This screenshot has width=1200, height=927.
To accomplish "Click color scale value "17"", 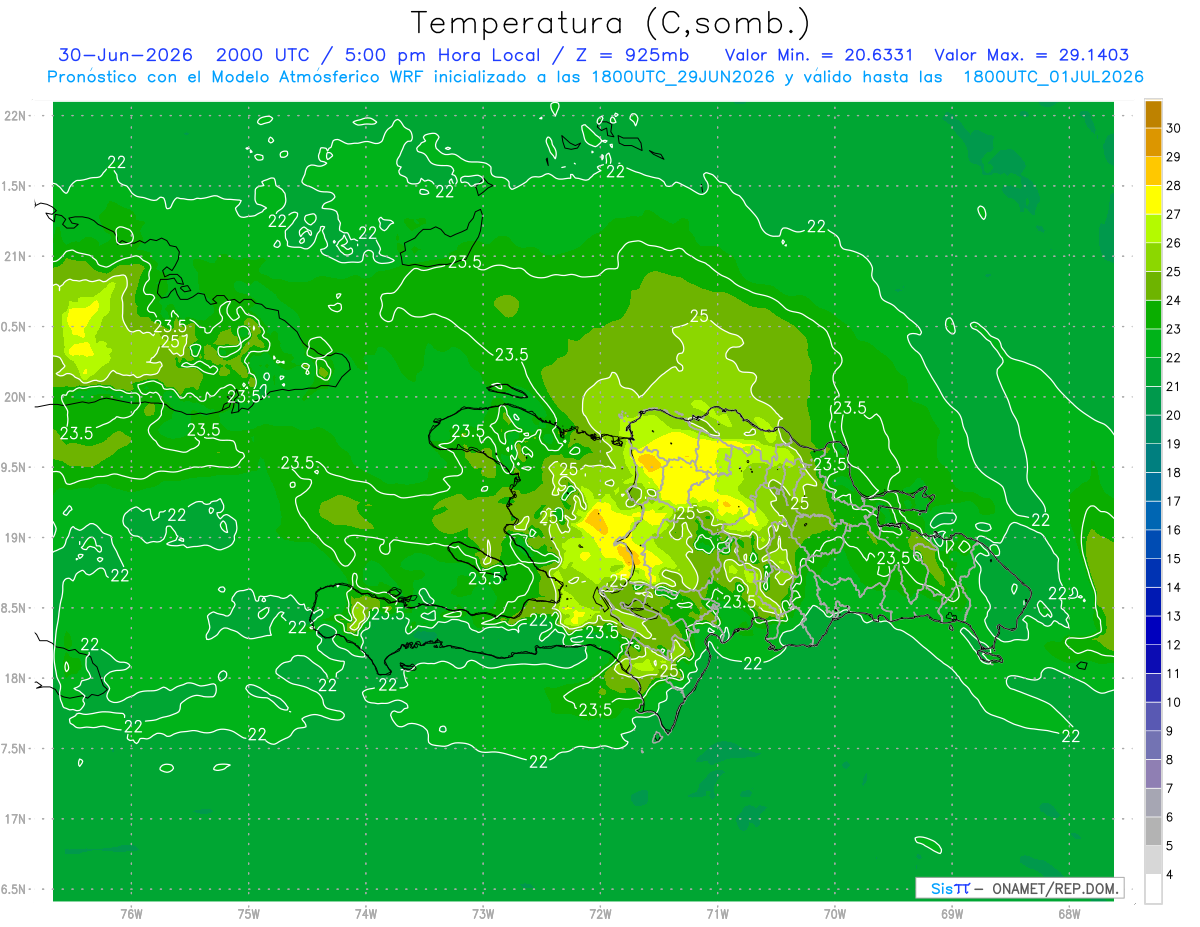I will (1173, 501).
